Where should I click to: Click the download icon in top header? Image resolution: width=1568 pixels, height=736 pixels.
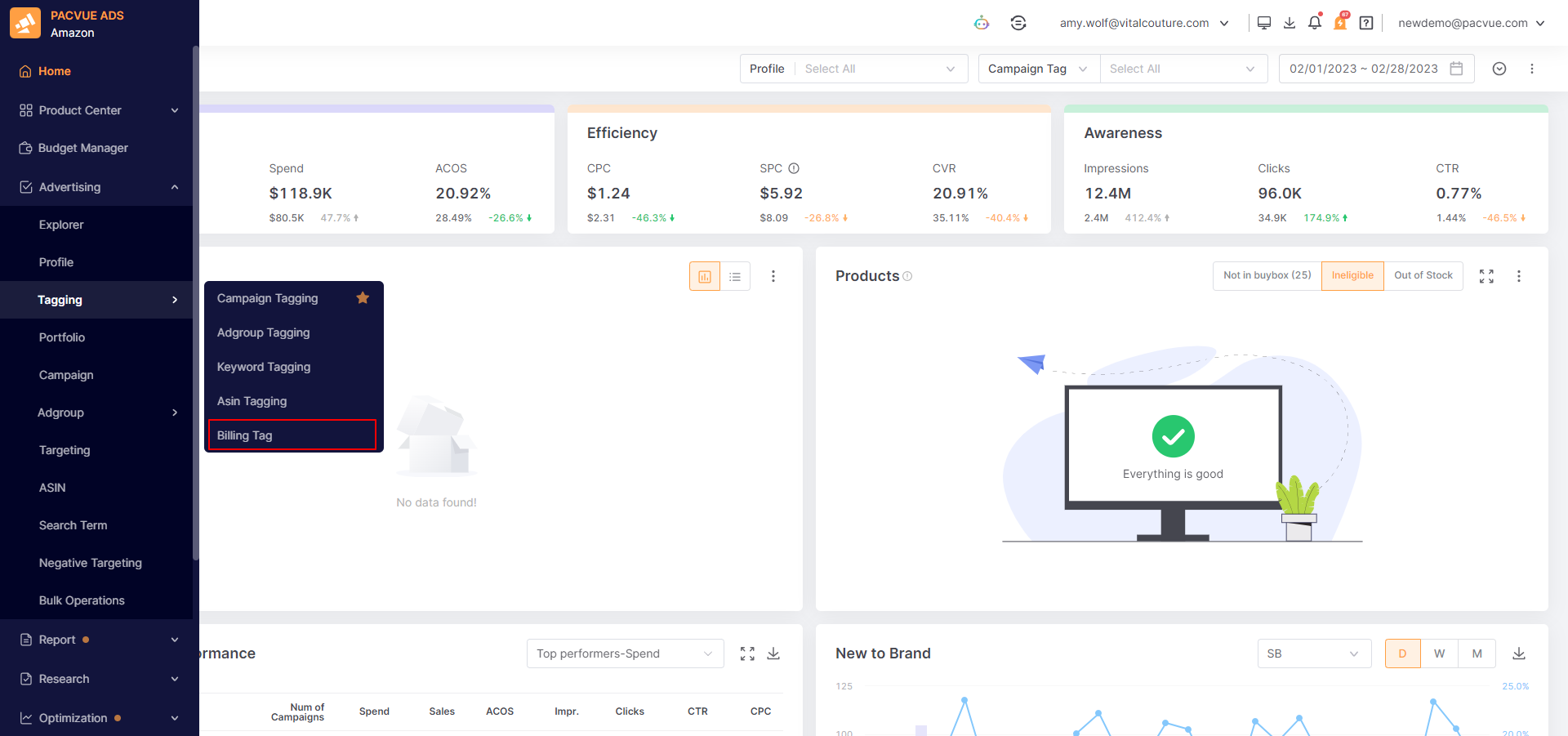1290,23
